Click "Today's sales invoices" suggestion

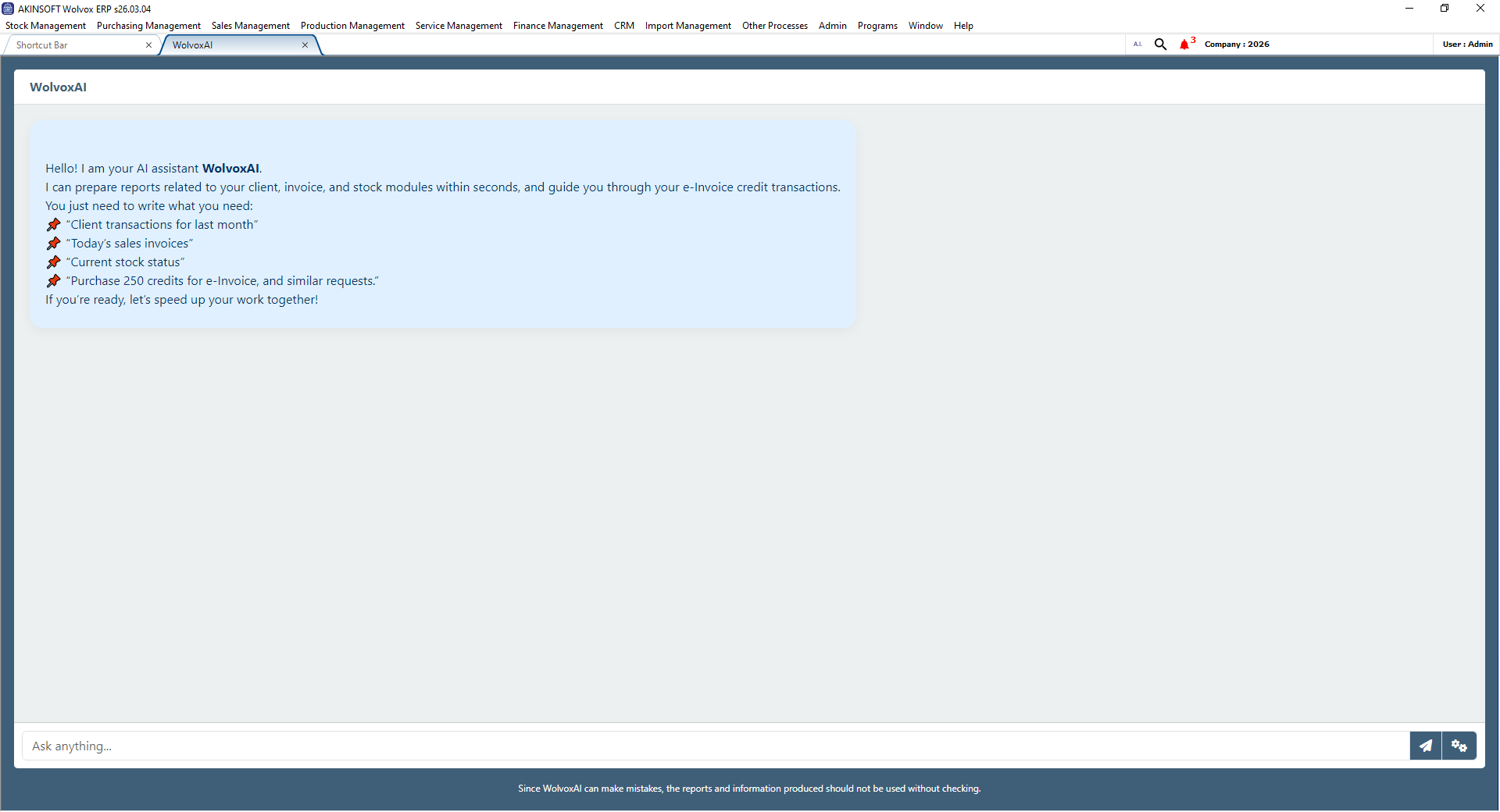click(130, 244)
